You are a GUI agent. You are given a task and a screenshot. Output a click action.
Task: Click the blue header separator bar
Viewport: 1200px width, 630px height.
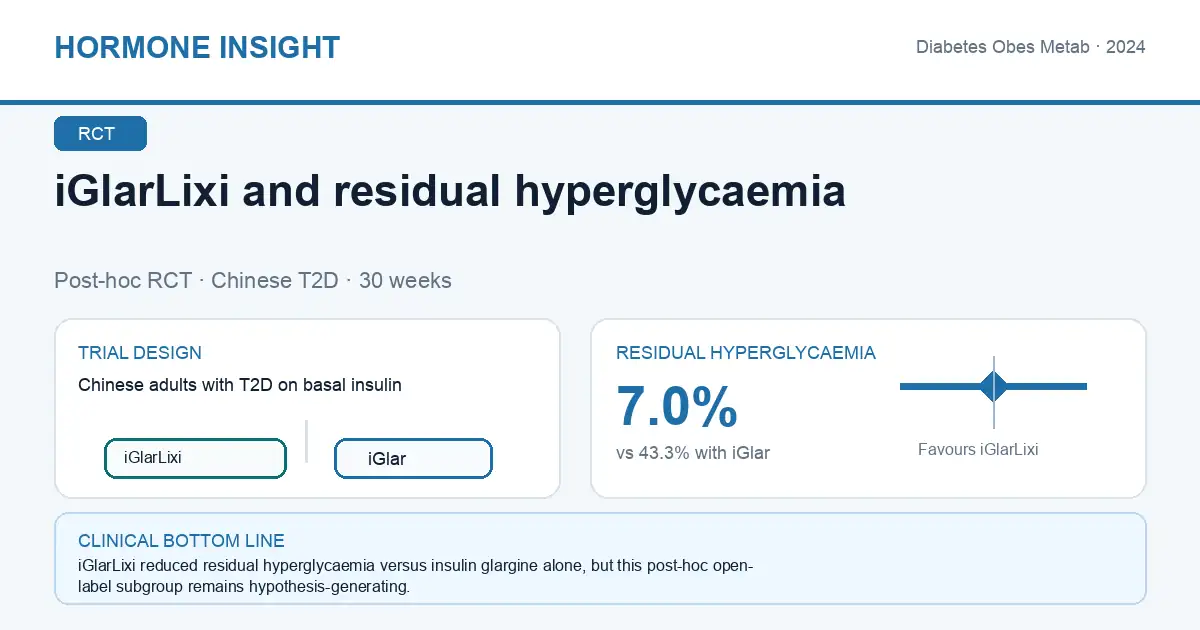coord(600,102)
